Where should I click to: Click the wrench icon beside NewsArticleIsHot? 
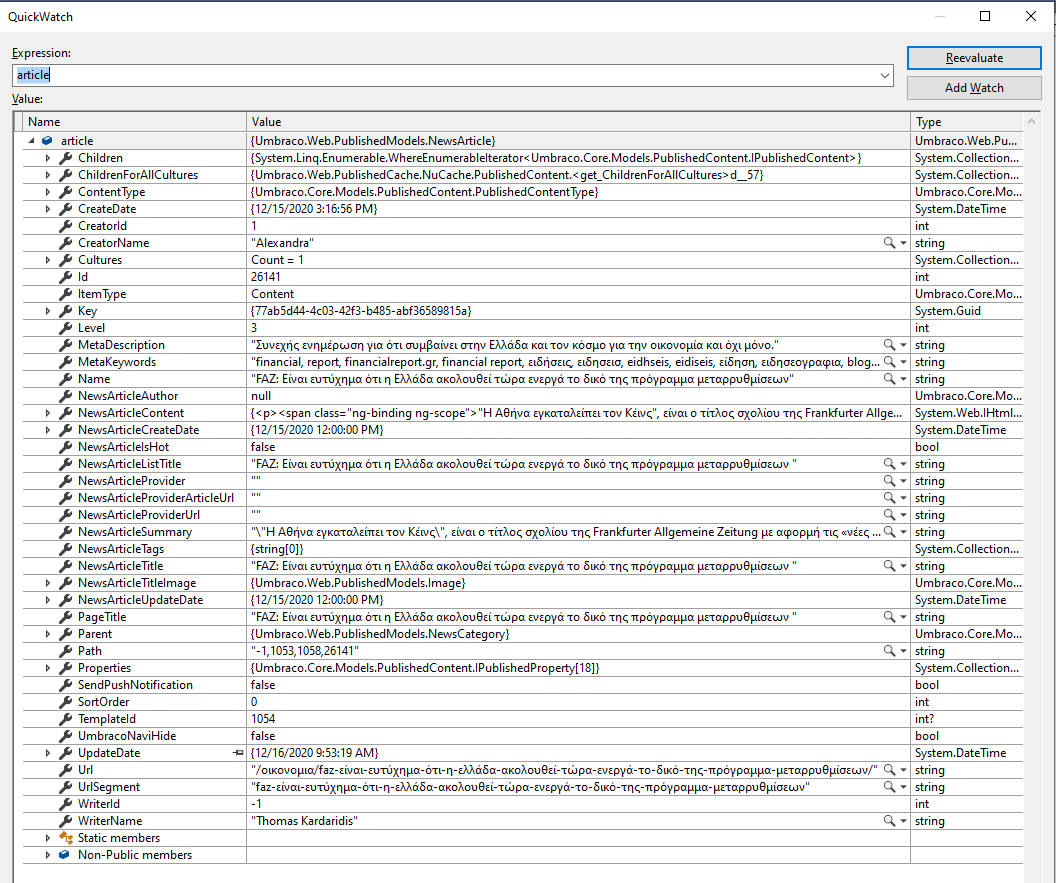coord(66,447)
